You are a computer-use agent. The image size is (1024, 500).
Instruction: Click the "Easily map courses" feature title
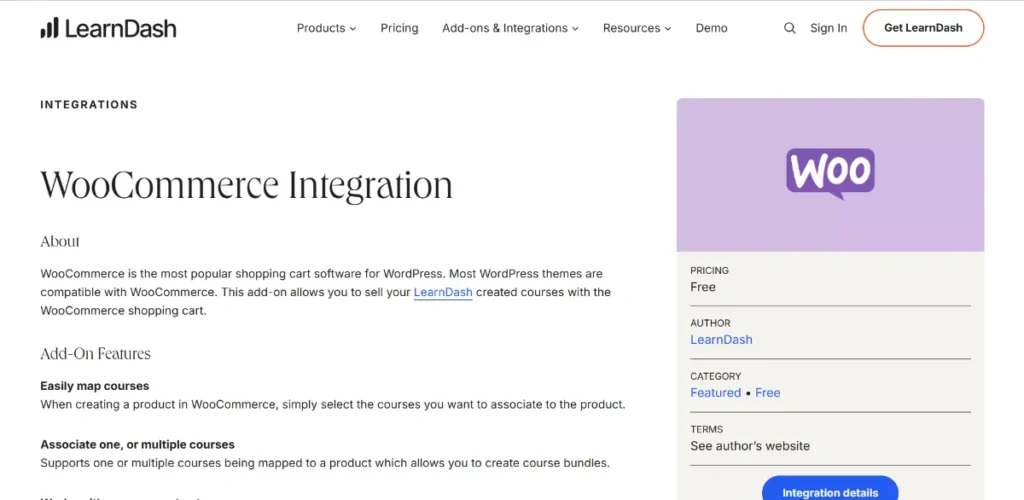tap(95, 386)
